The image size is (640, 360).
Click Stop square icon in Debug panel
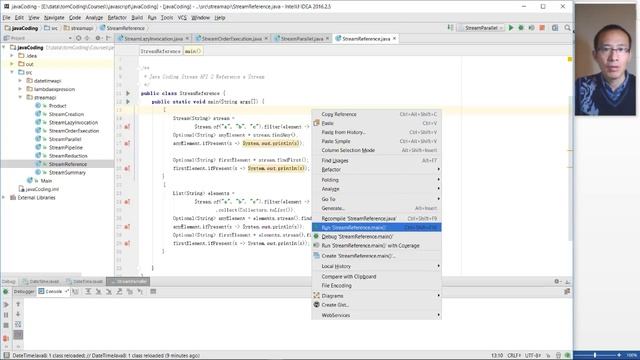pyautogui.click(x=6, y=325)
